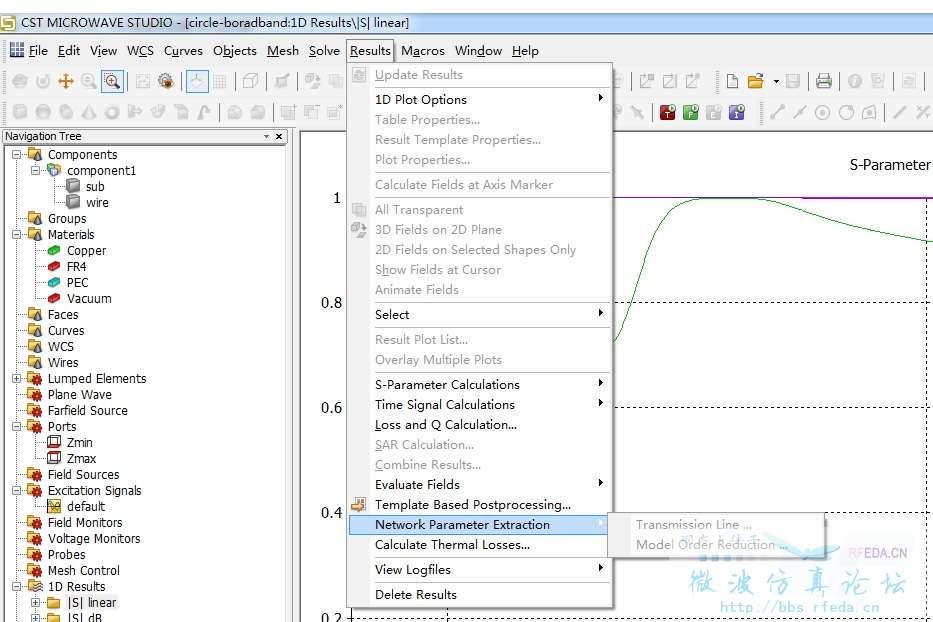
Task: Collapse the component1 node
Action: 36,171
